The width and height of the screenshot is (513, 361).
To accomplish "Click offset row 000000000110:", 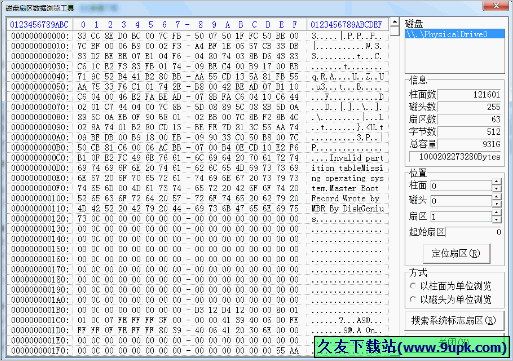I will 40,209.
